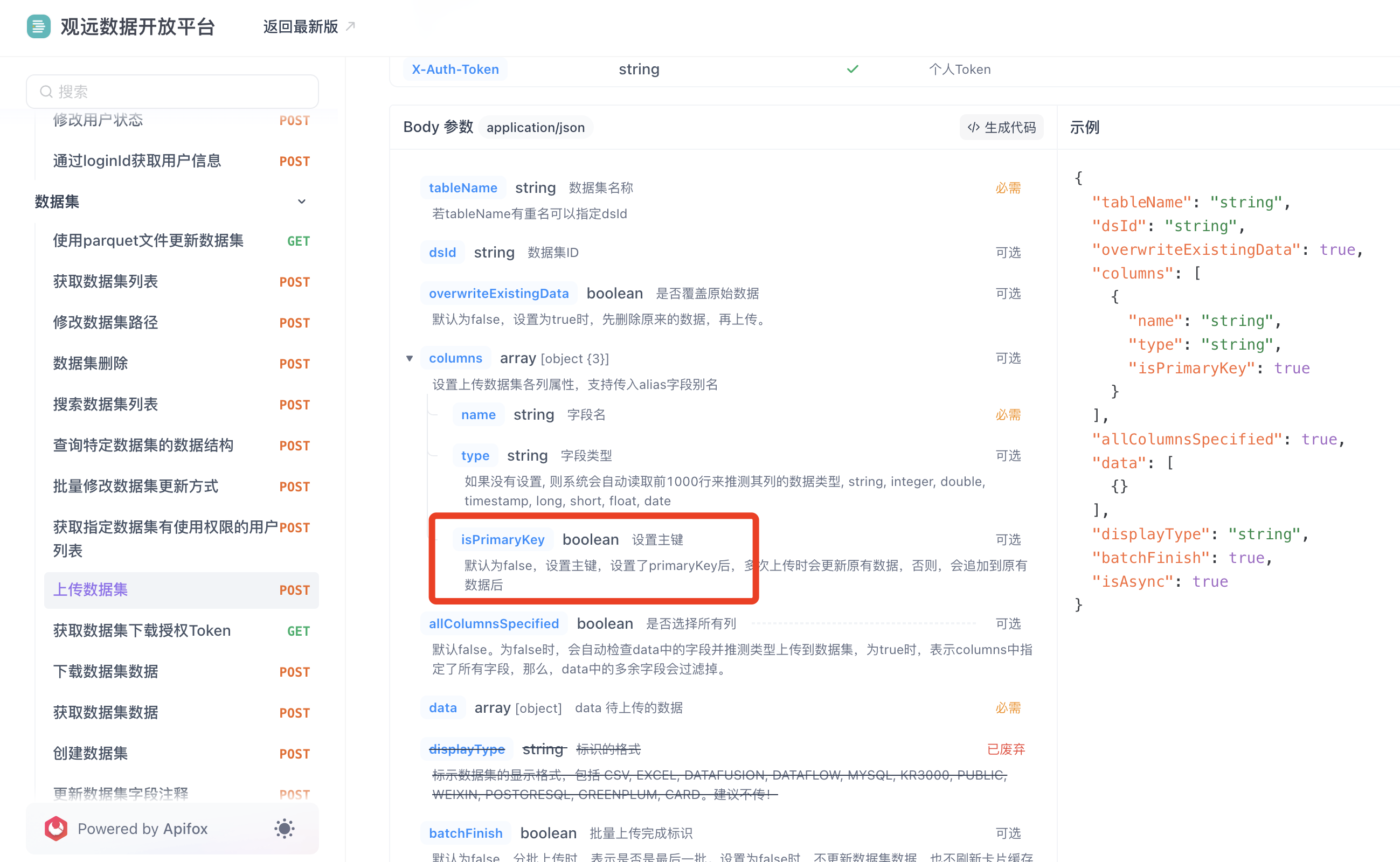Click the 观远数据开放平台 logo icon
The width and height of the screenshot is (1400, 862).
tap(38, 26)
